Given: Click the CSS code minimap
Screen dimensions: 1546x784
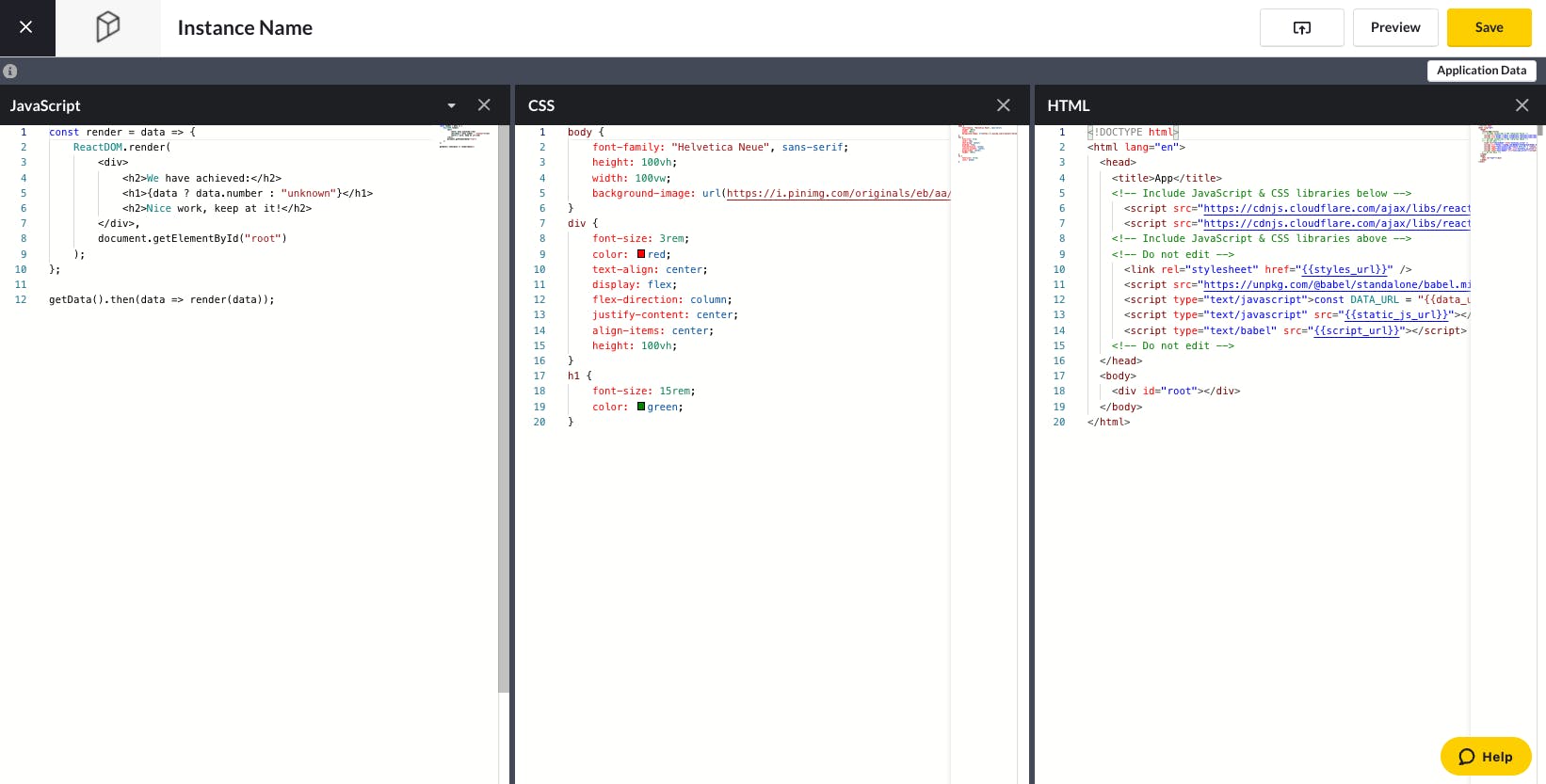Looking at the screenshot, I should click(x=988, y=143).
